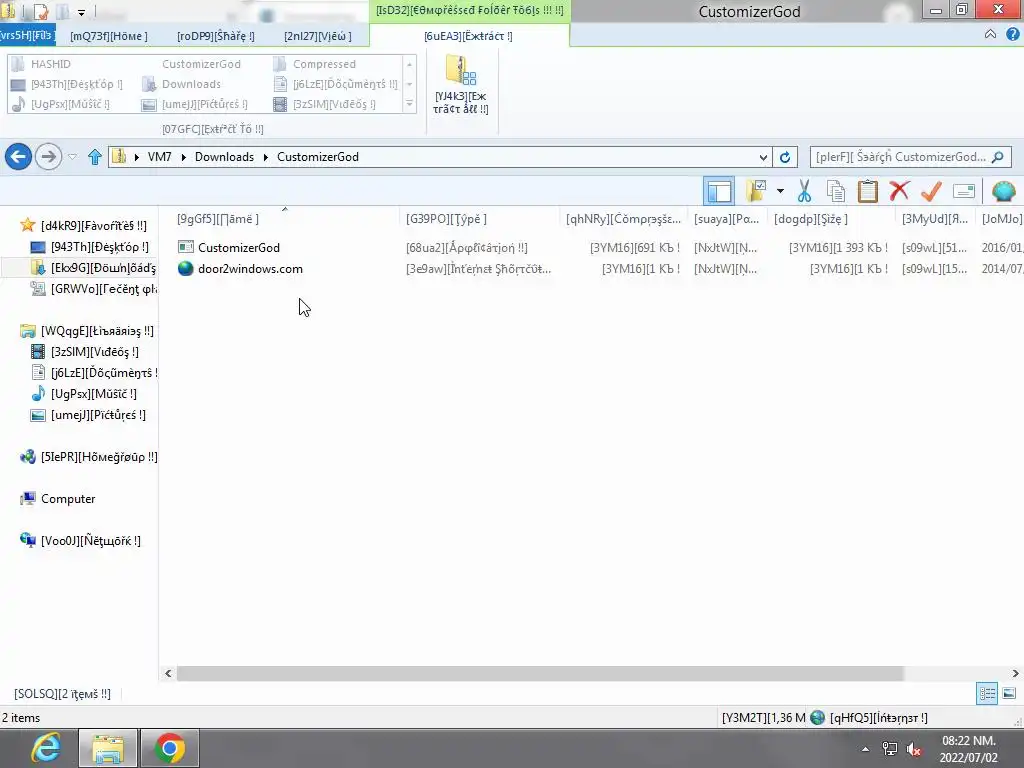Click Properties icon in quick access toolbar
The height and width of the screenshot is (768, 1024).
(40, 11)
